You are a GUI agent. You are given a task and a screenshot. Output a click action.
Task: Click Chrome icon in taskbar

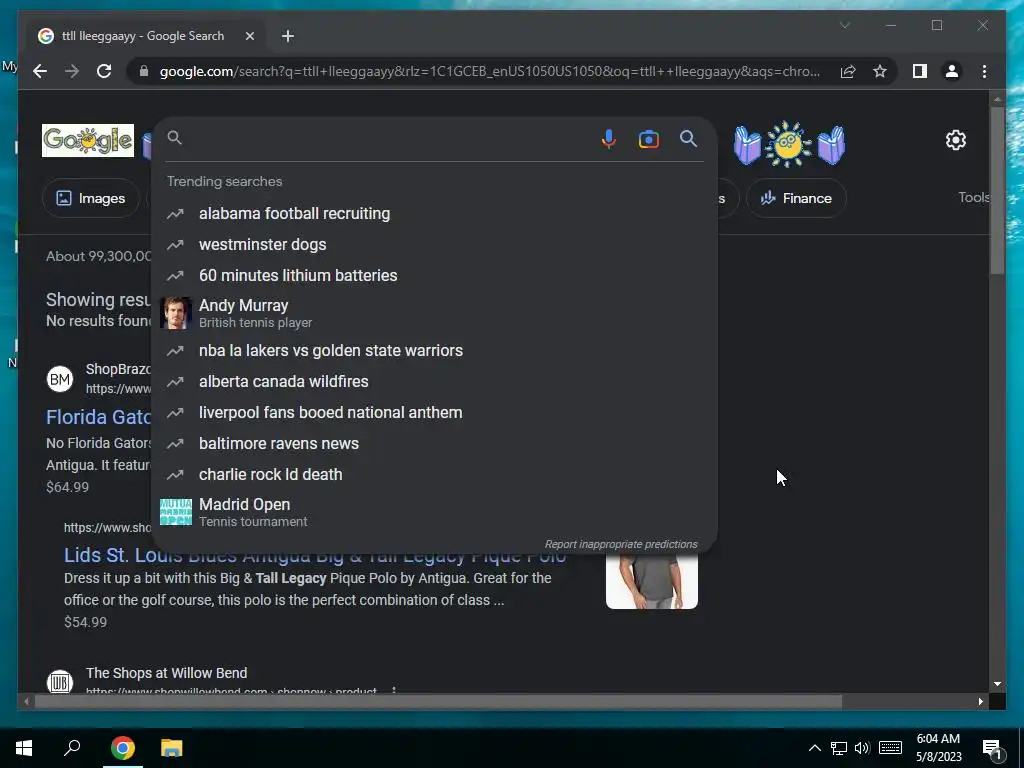point(122,748)
